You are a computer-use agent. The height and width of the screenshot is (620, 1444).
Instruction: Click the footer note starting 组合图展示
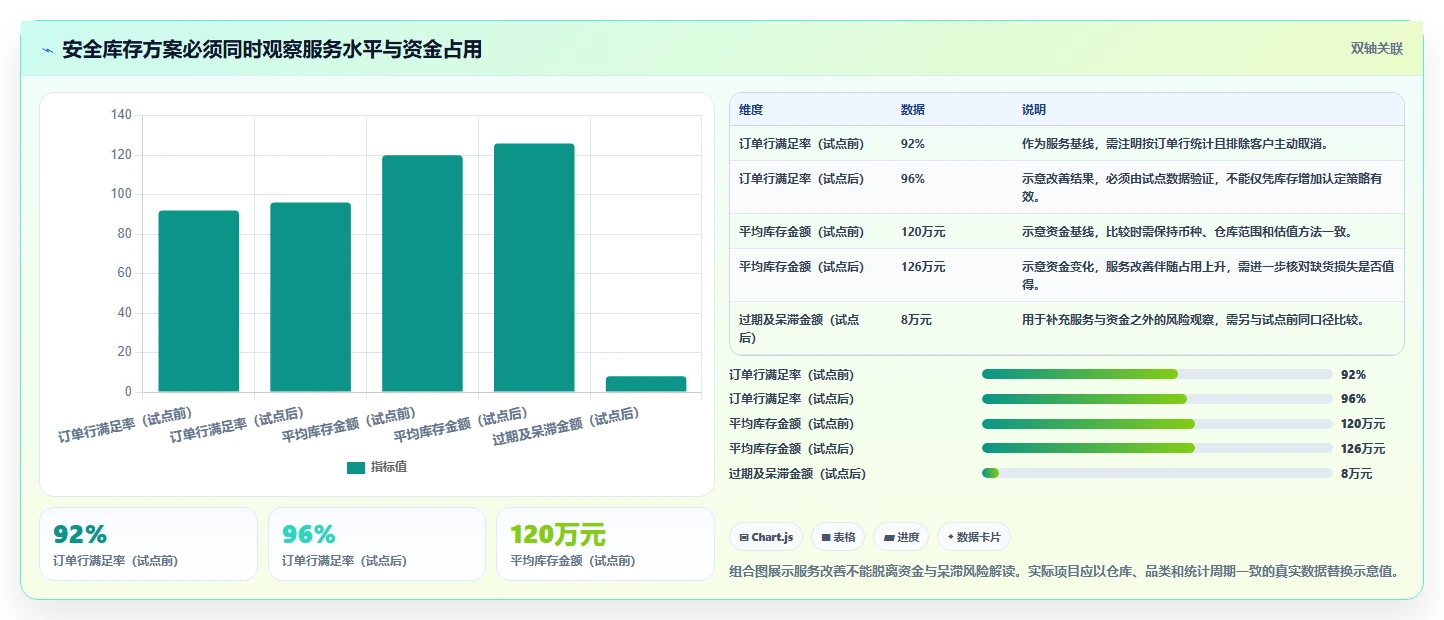click(x=1064, y=572)
